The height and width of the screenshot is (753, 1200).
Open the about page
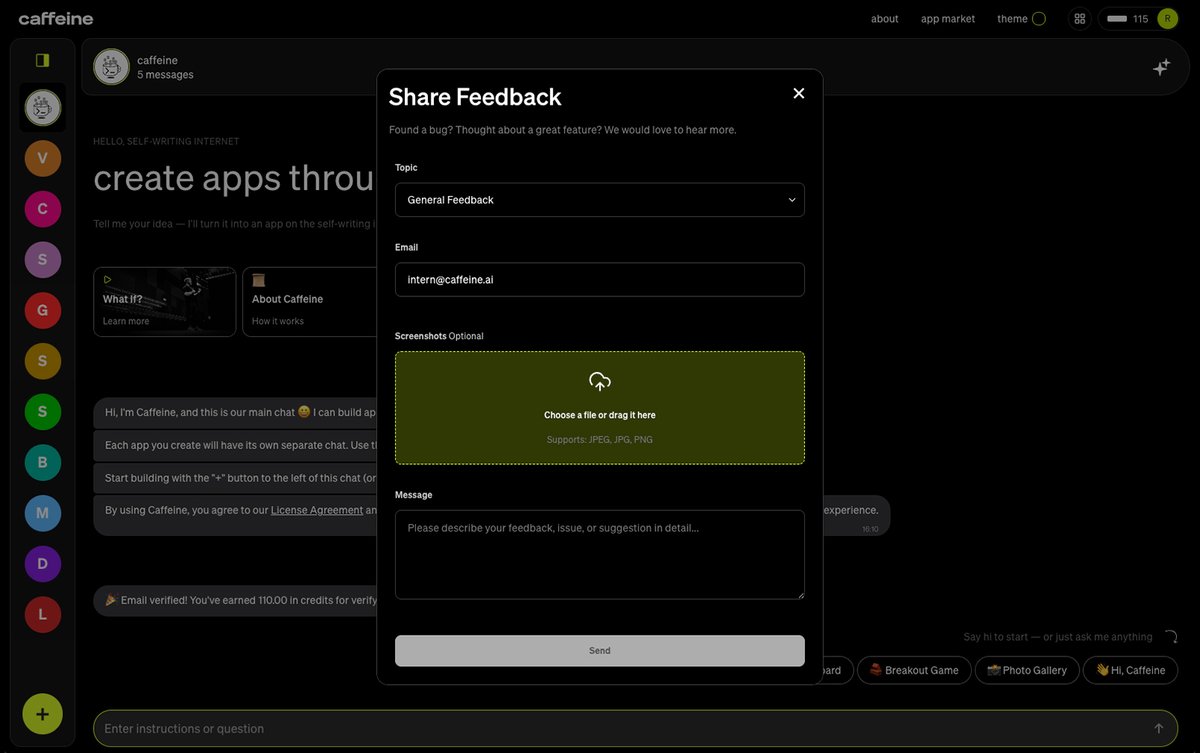pos(885,19)
